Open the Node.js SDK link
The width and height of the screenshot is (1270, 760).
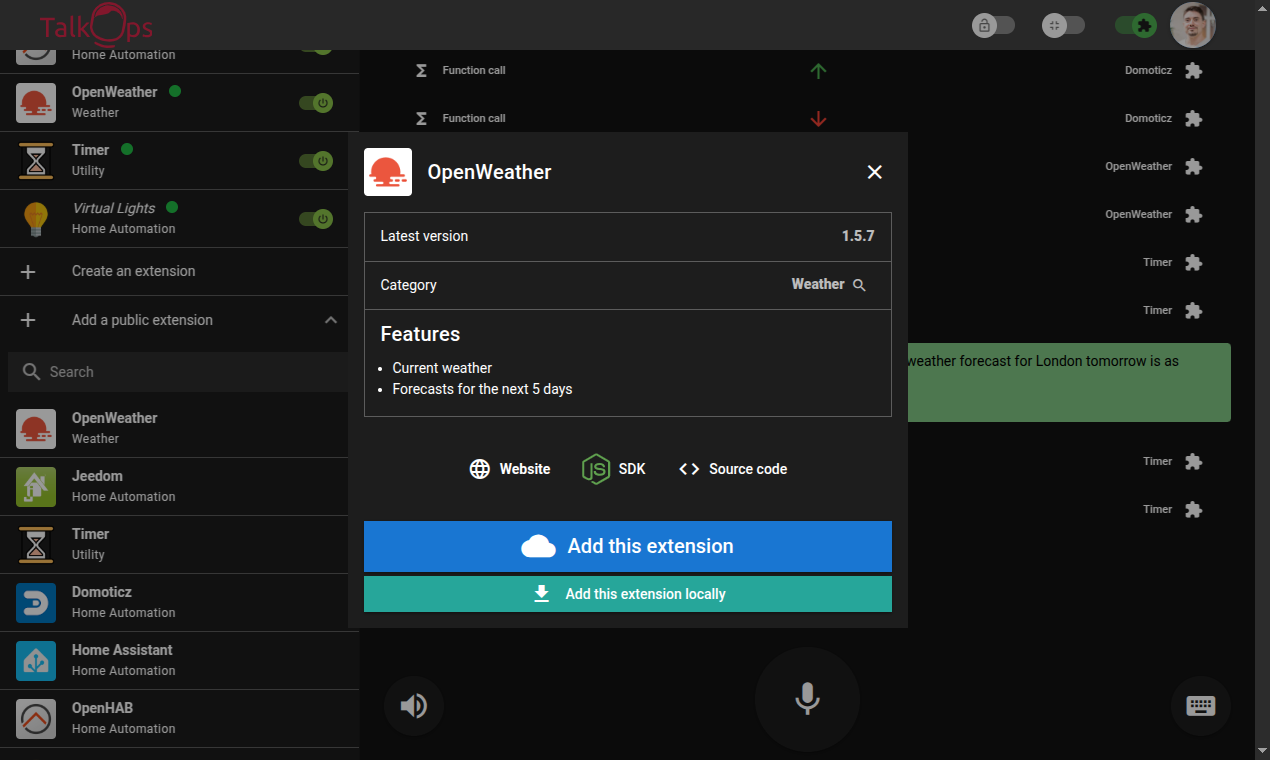pos(614,469)
